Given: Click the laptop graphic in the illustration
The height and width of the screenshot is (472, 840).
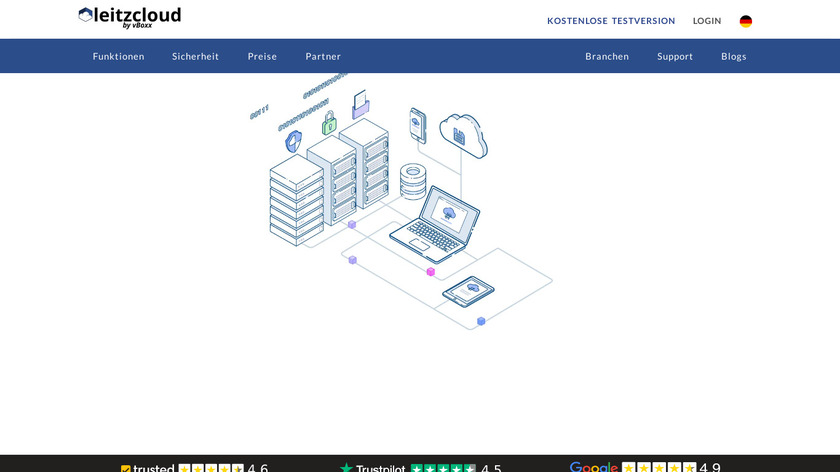Looking at the screenshot, I should (x=435, y=225).
